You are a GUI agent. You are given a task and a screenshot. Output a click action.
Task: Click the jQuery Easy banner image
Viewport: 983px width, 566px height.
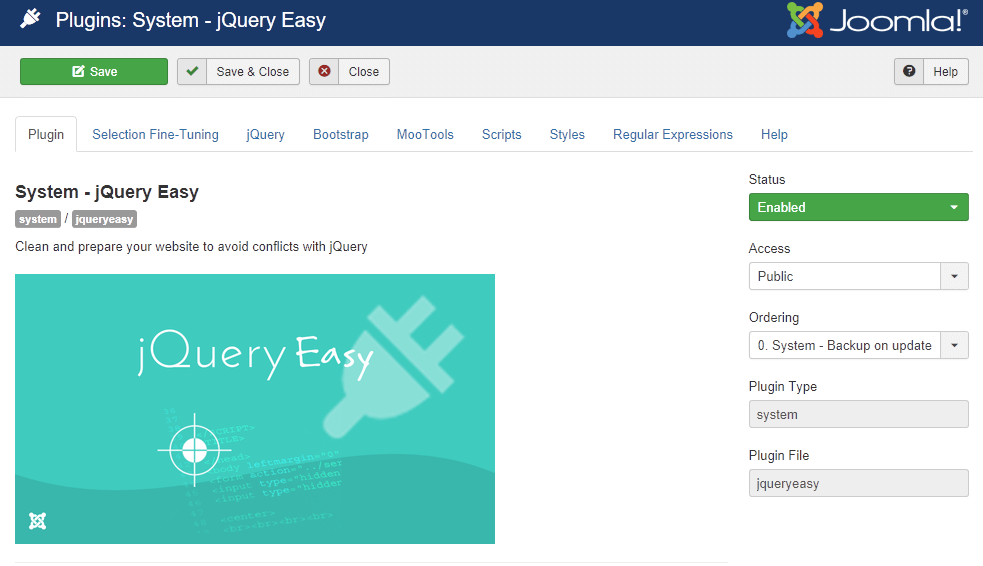point(255,409)
